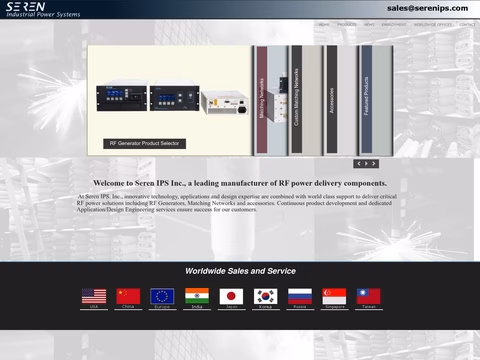Open the Products menu item
Viewport: 480px width, 360px height.
(x=347, y=25)
